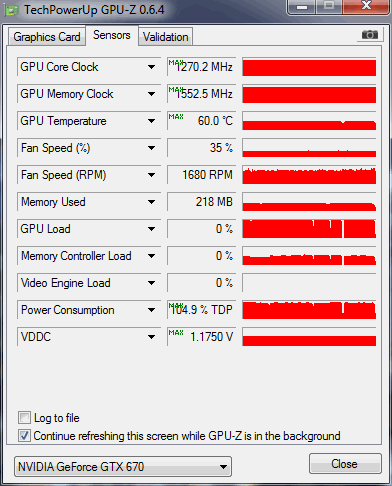Open the GPU Core Clock sensor dropdown
The image size is (392, 486).
(152, 67)
